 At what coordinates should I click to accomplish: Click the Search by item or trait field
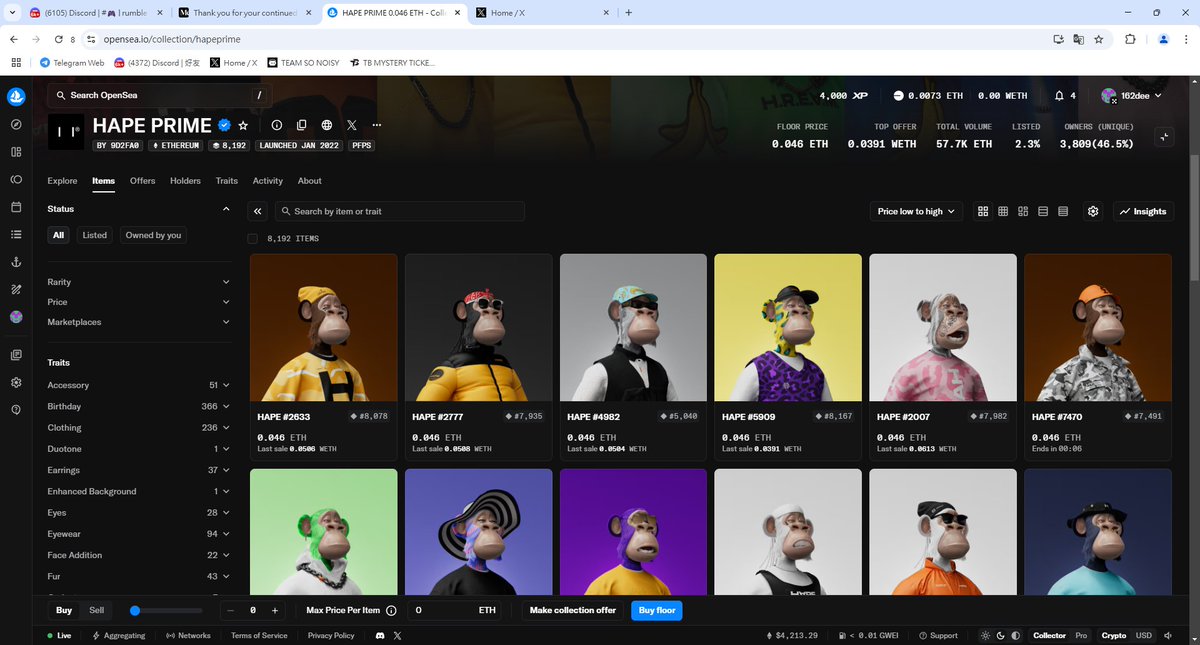click(400, 211)
